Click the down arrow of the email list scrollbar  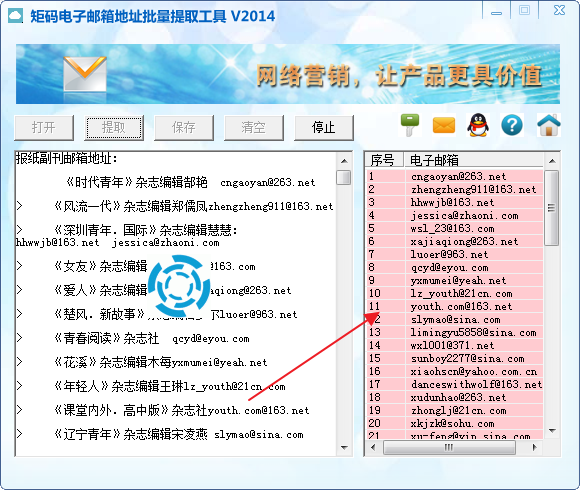552,431
